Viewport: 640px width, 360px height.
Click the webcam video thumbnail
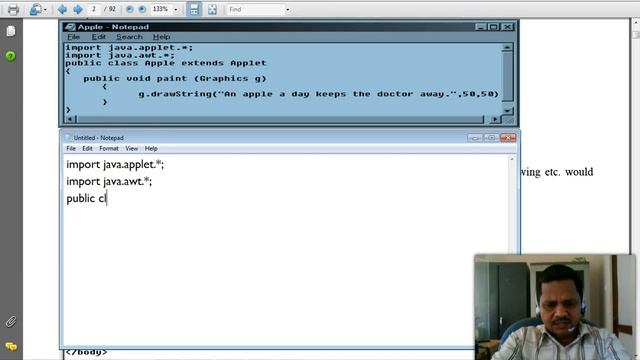tap(555, 307)
